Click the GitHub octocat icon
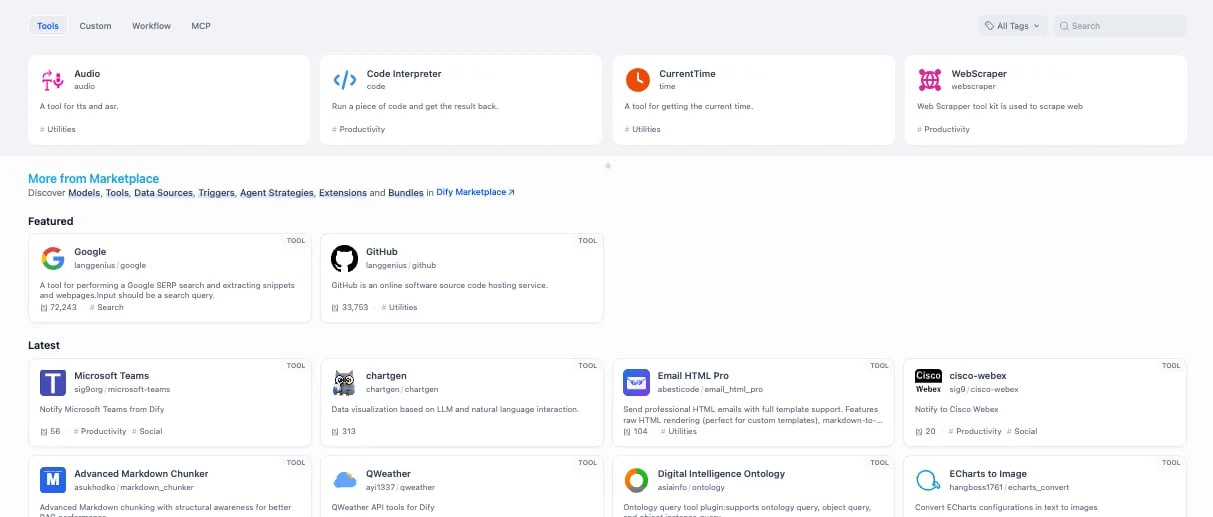Viewport: 1213px width, 517px height. (345, 259)
